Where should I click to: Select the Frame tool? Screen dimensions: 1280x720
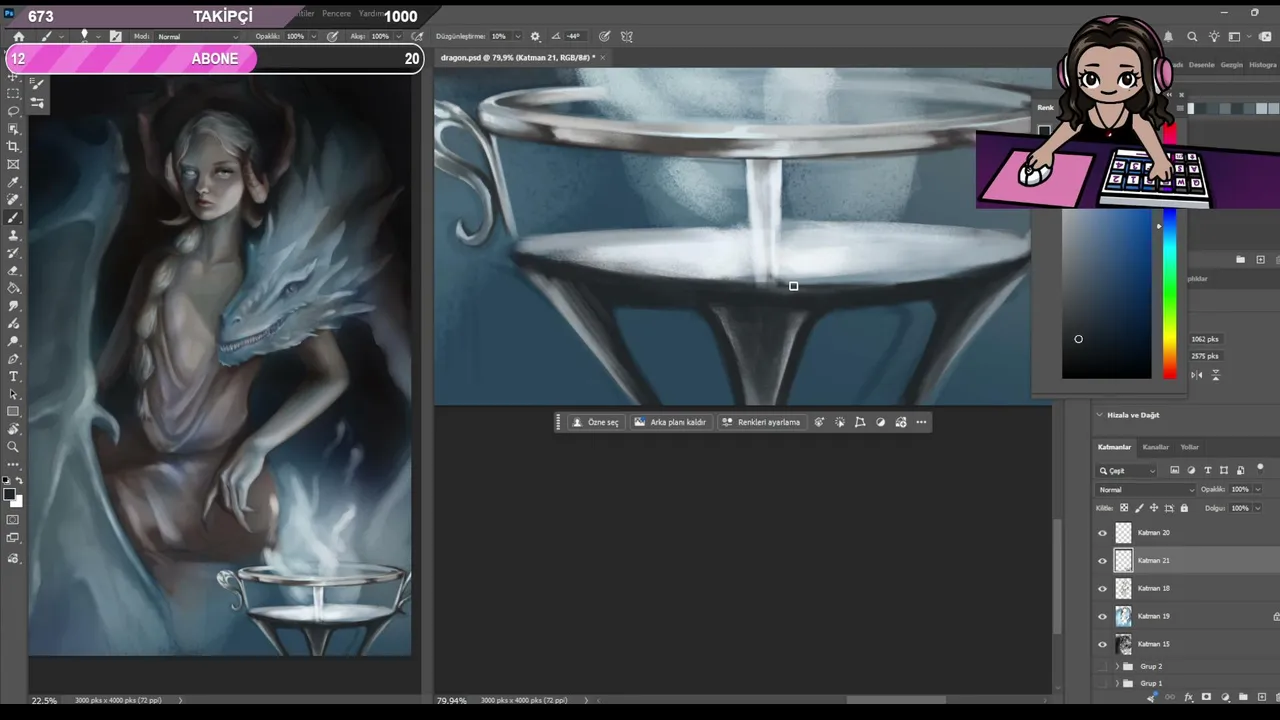point(13,165)
